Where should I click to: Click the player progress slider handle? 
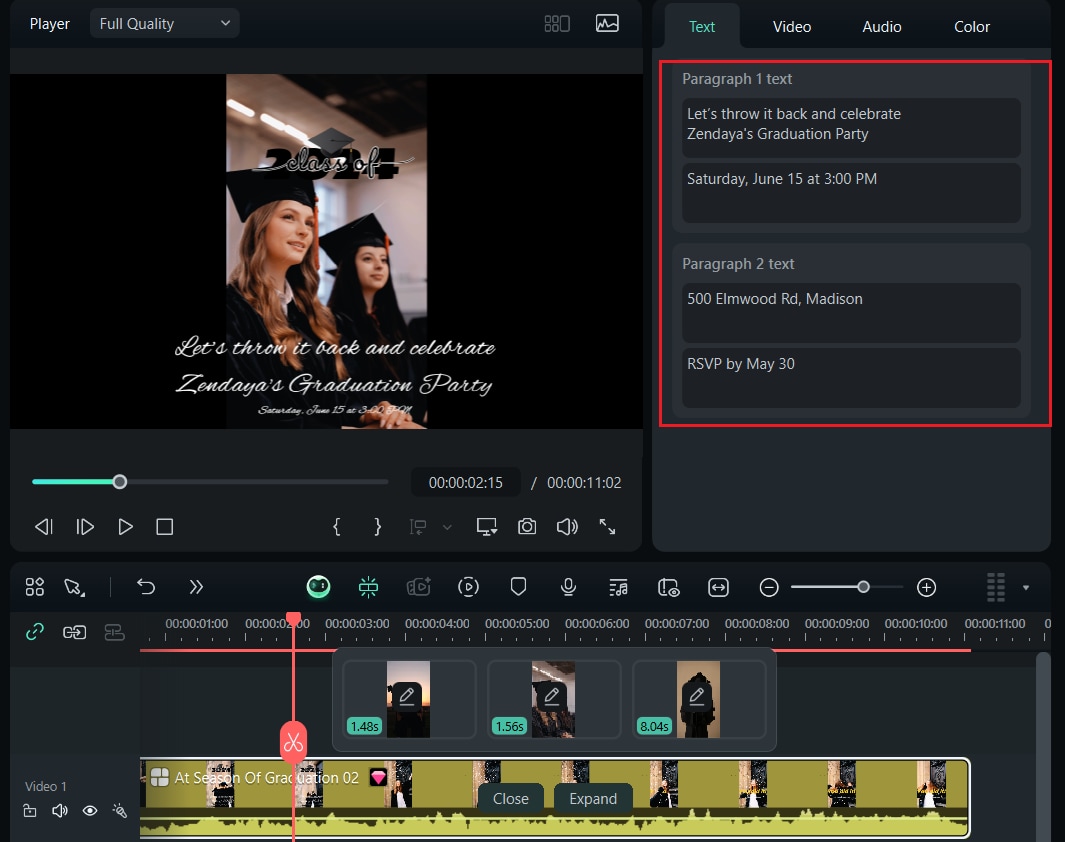pos(120,482)
